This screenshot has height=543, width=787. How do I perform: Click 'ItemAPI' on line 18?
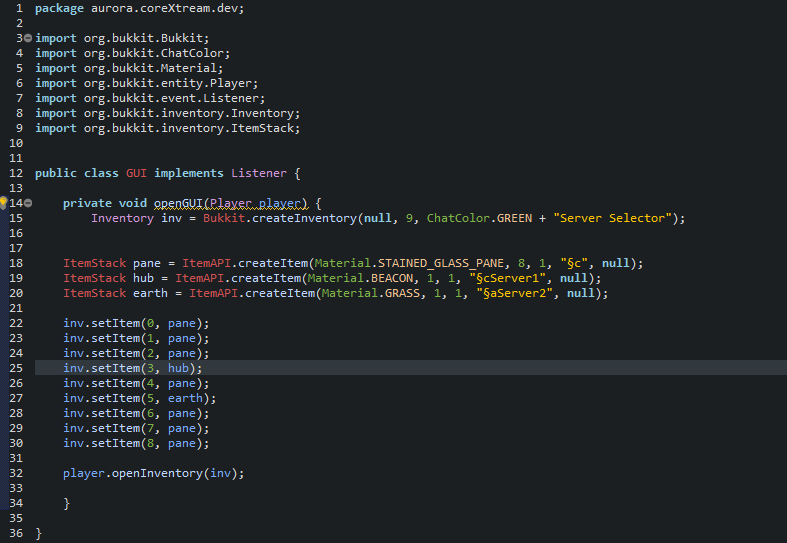tap(206, 263)
